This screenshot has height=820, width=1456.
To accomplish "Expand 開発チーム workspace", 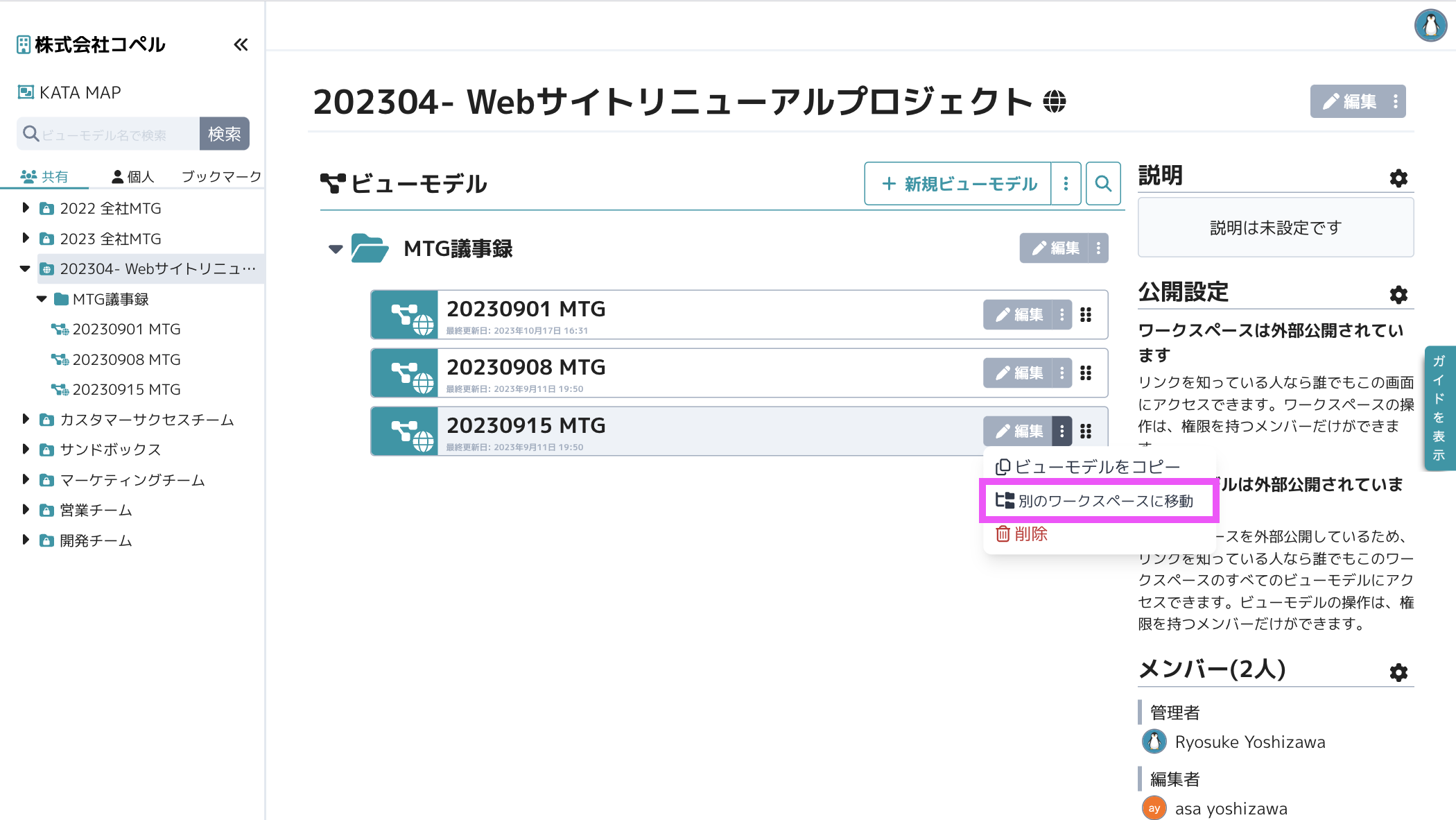I will [x=26, y=540].
